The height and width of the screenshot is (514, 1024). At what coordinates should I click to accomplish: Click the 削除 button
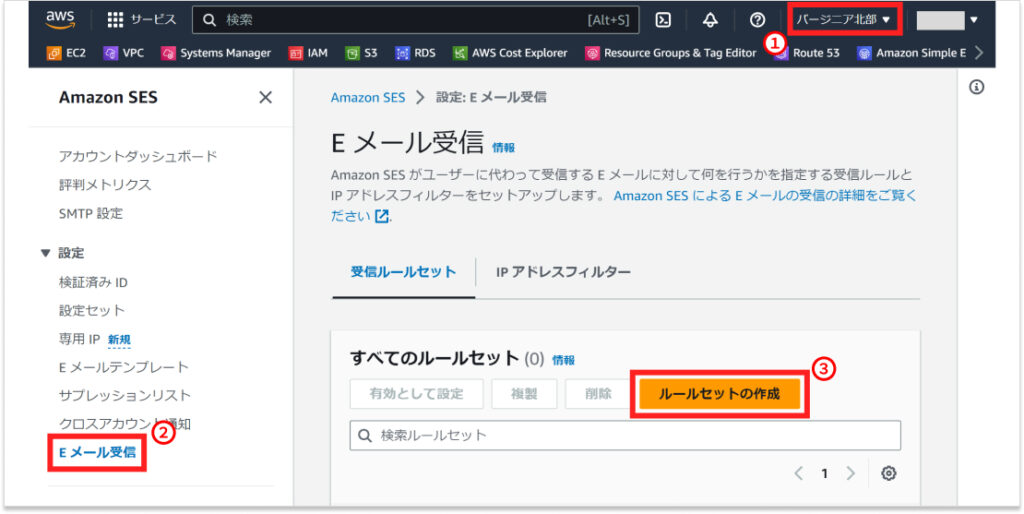tap(598, 394)
